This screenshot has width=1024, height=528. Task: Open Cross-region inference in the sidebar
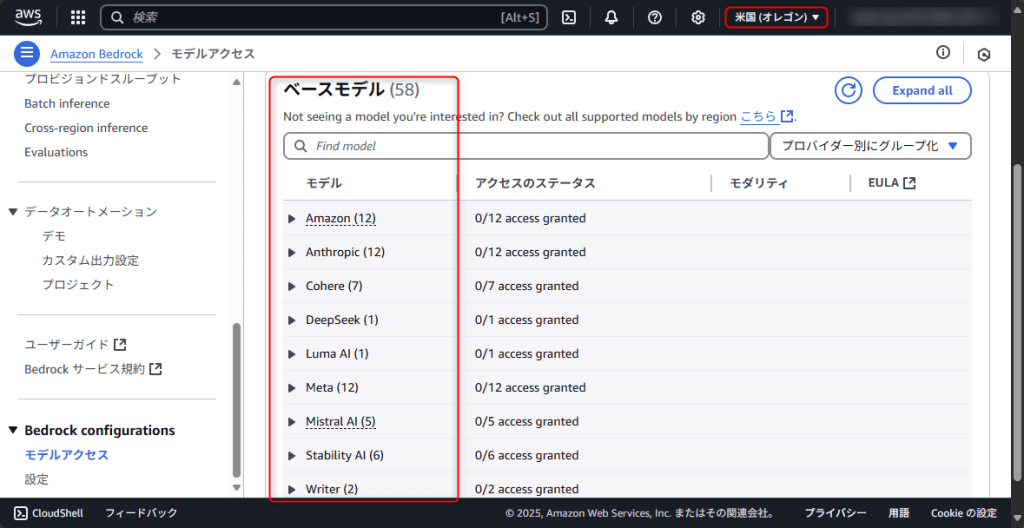coord(86,128)
